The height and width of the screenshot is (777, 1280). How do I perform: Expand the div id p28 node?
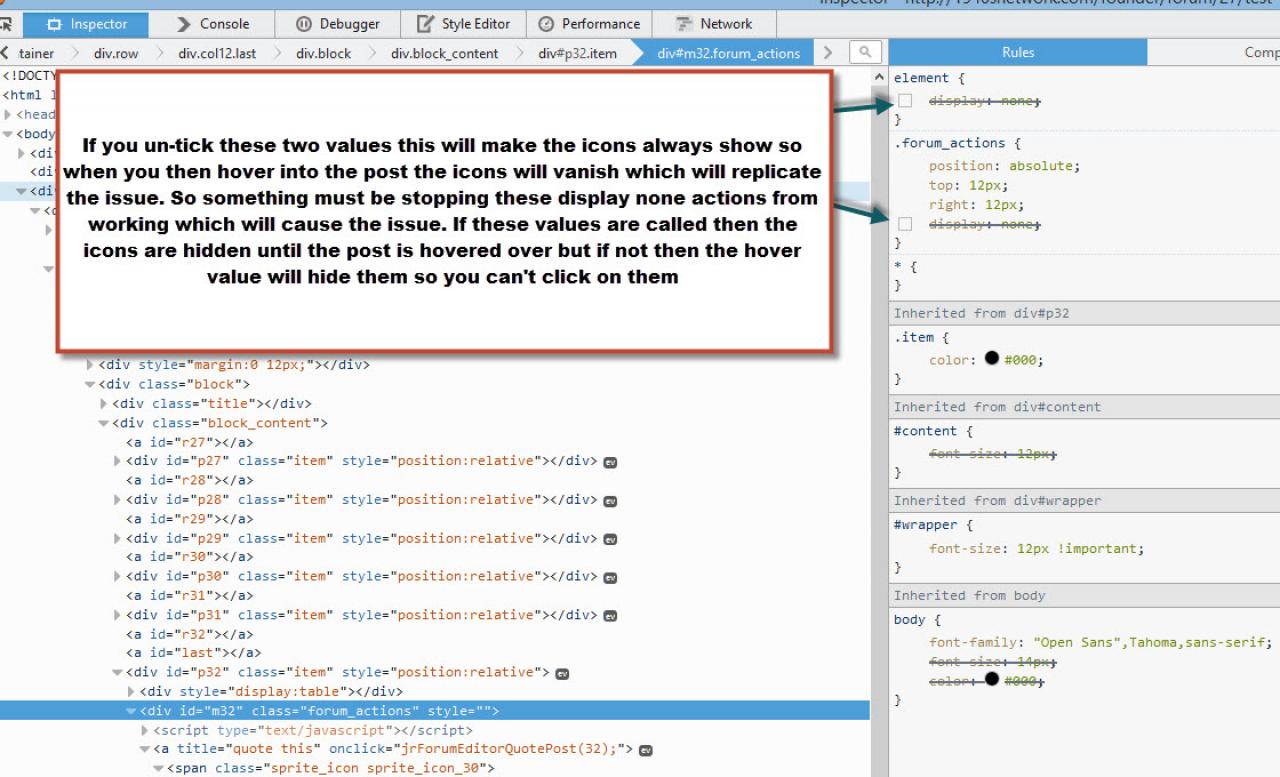point(118,500)
